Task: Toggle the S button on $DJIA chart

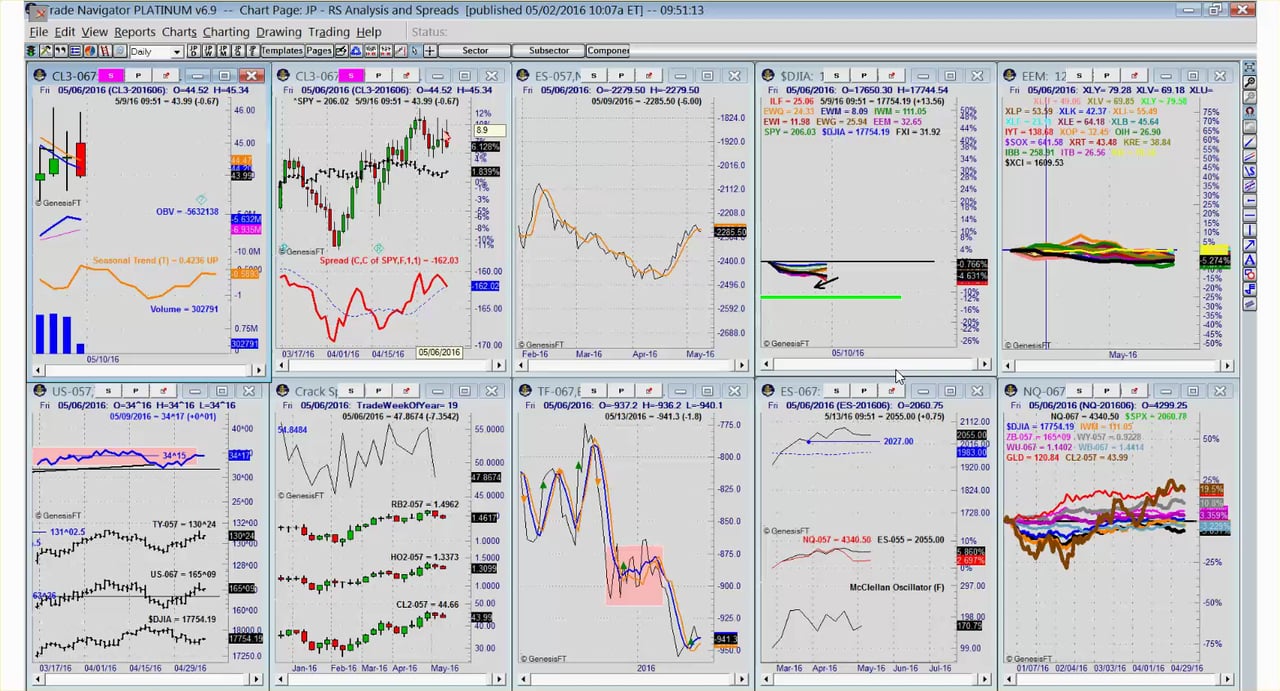Action: 836,76
